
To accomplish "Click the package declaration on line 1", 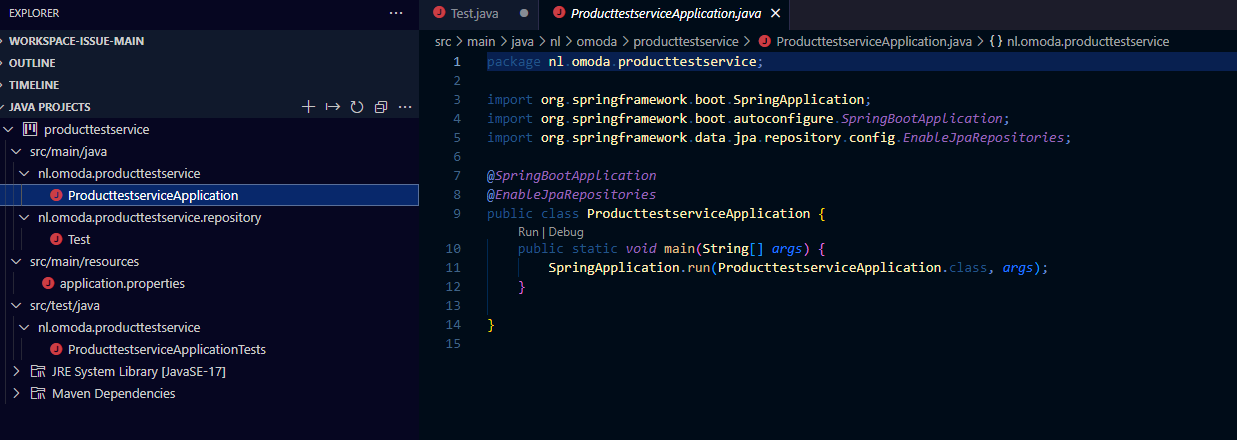I will pyautogui.click(x=625, y=61).
